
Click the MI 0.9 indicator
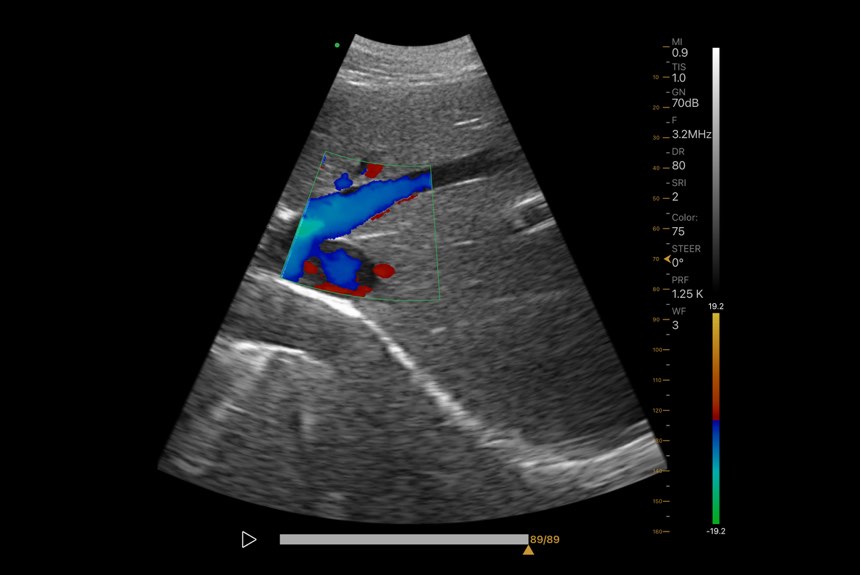680,46
